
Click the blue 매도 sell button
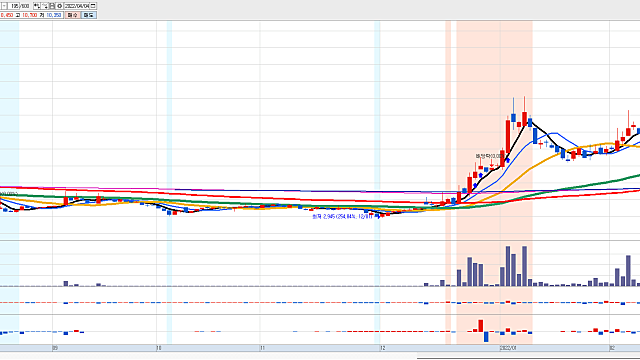tap(89, 15)
